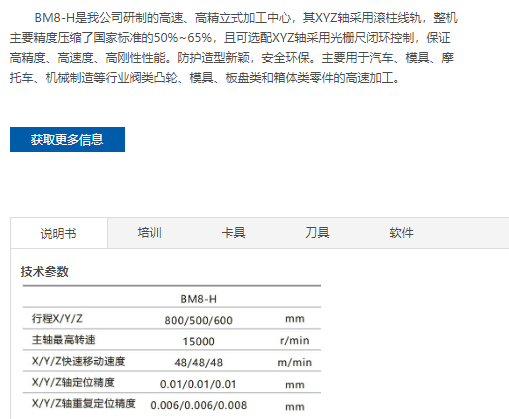Open the 培训 tab
Screen dimensions: 509x419
(149, 232)
